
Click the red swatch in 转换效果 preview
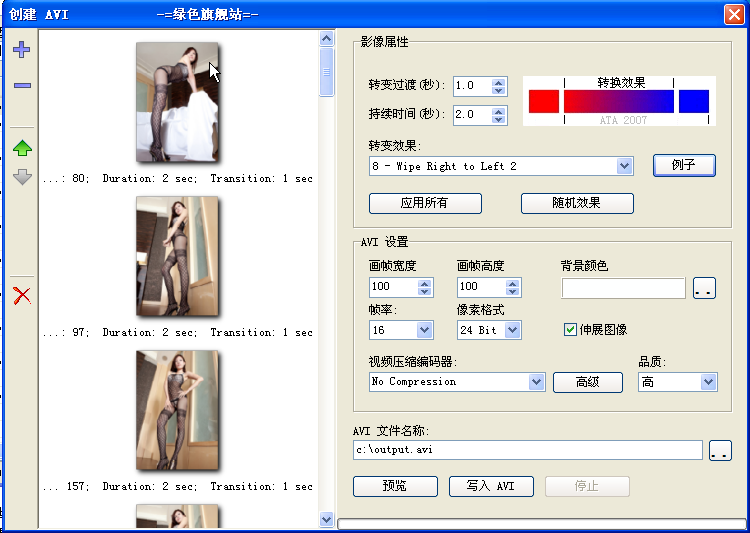click(544, 101)
